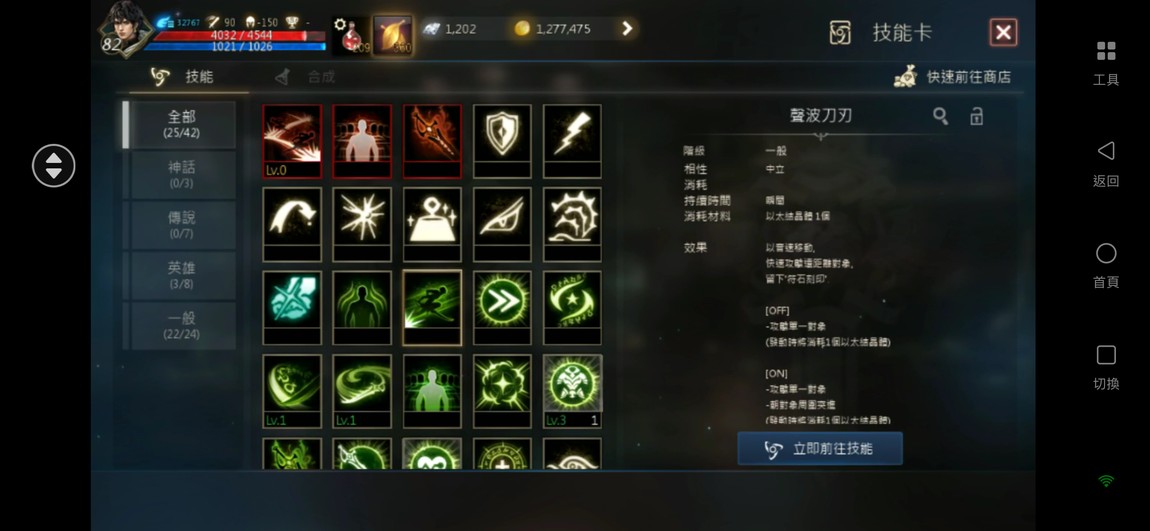Tap the character portrait level 82
The image size is (1150, 531).
click(125, 29)
